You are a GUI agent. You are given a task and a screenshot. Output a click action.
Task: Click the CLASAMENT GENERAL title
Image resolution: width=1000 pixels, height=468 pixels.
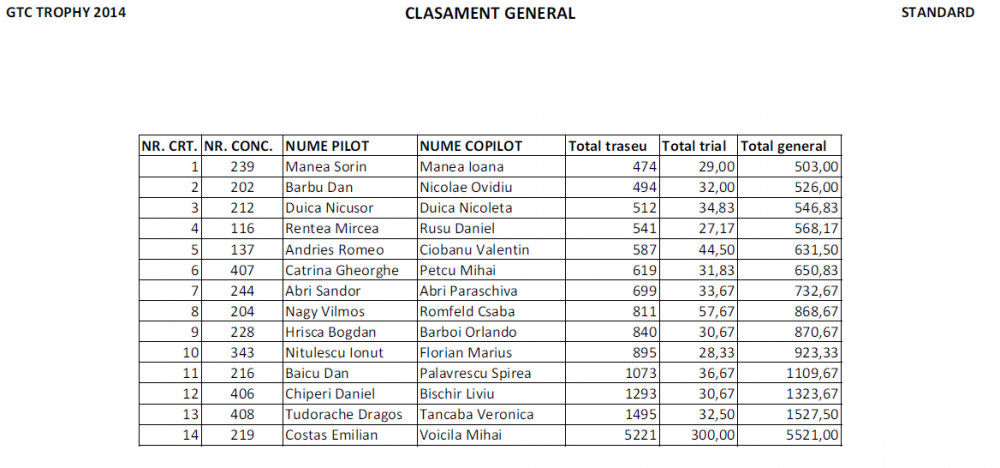click(490, 14)
